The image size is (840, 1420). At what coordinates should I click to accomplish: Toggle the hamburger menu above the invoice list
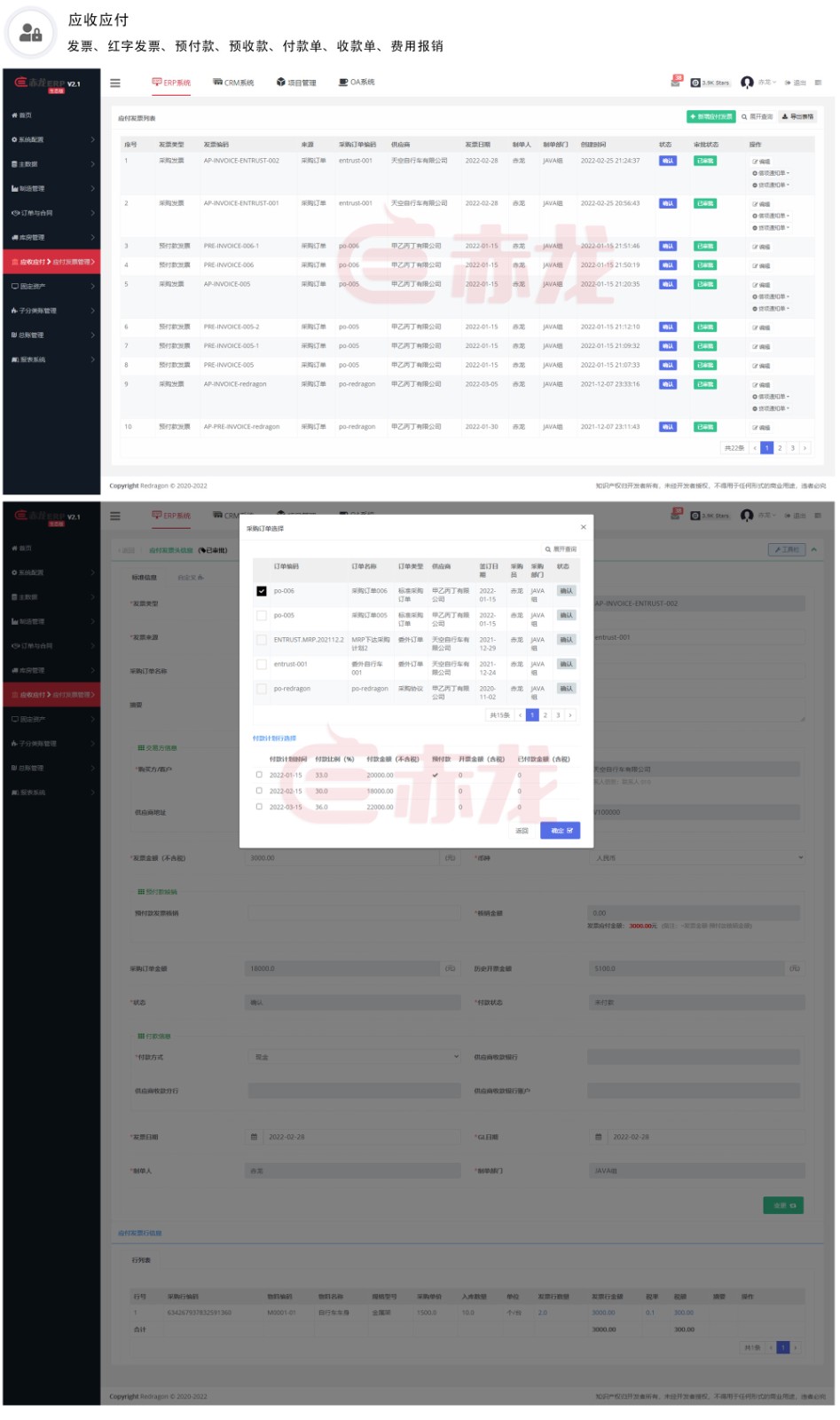115,83
